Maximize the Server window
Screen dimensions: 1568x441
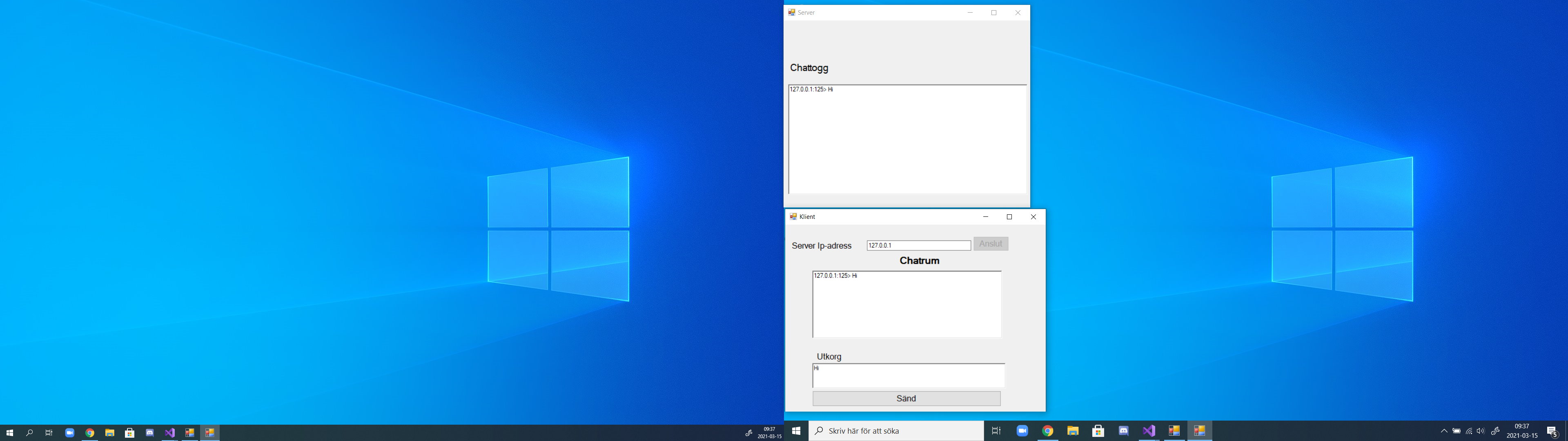(x=994, y=13)
